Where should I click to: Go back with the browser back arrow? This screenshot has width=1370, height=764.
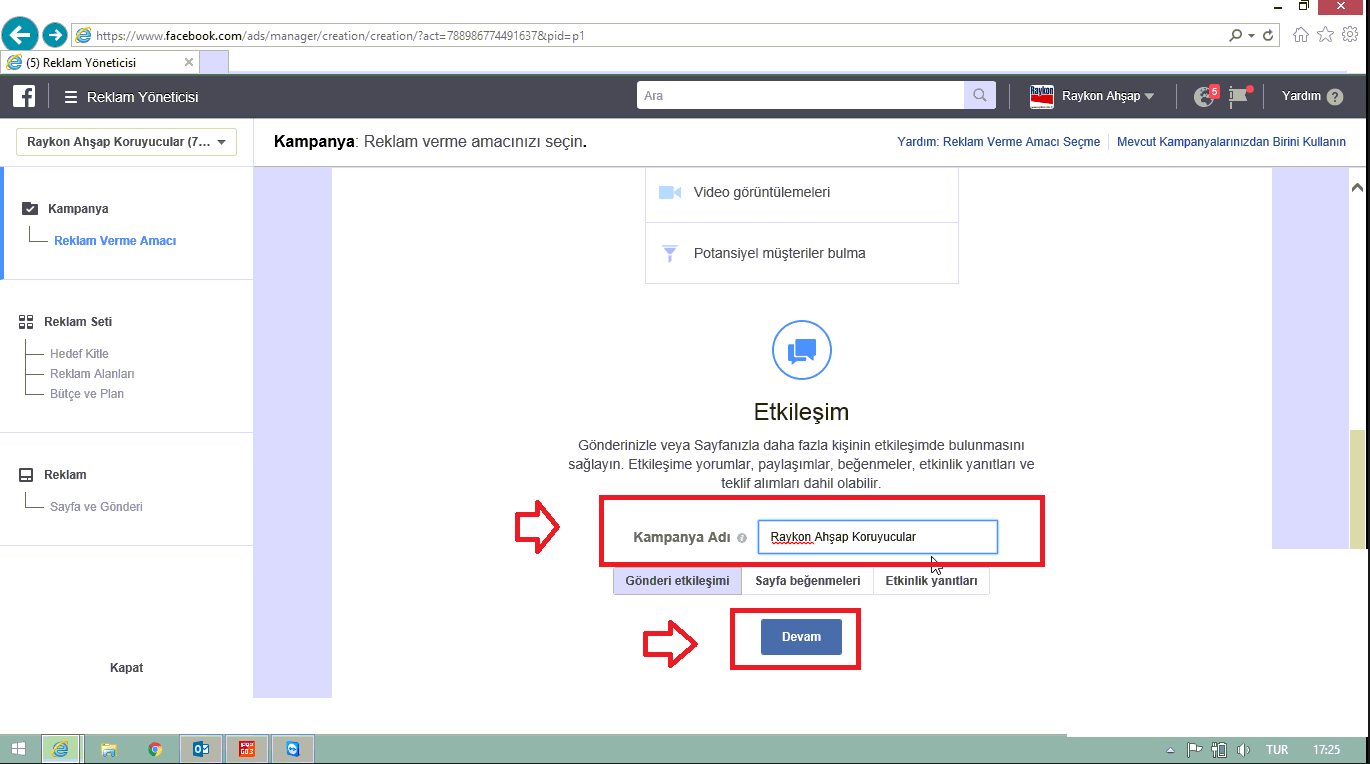[x=20, y=35]
